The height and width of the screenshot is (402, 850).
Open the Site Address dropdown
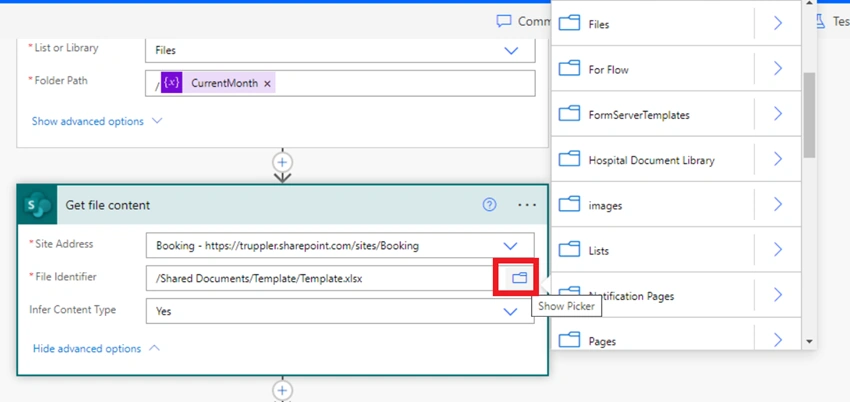pyautogui.click(x=510, y=246)
